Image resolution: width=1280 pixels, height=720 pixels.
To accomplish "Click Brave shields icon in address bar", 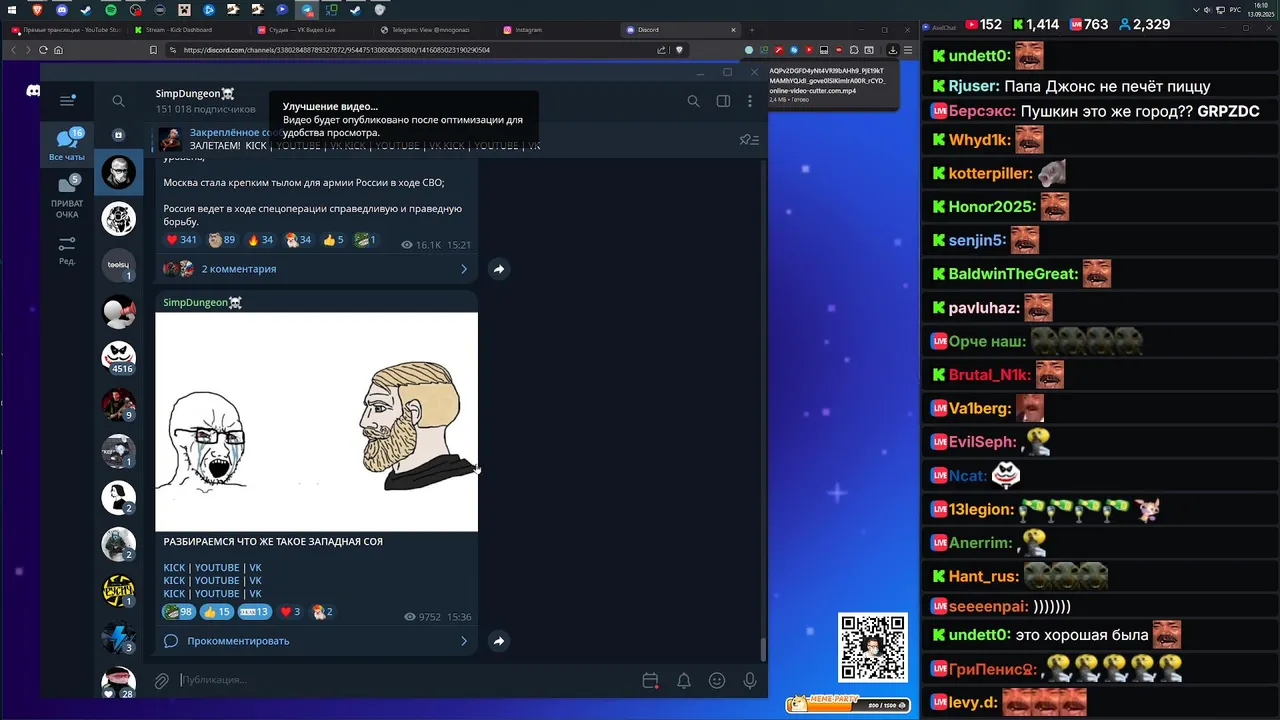I will coord(679,50).
